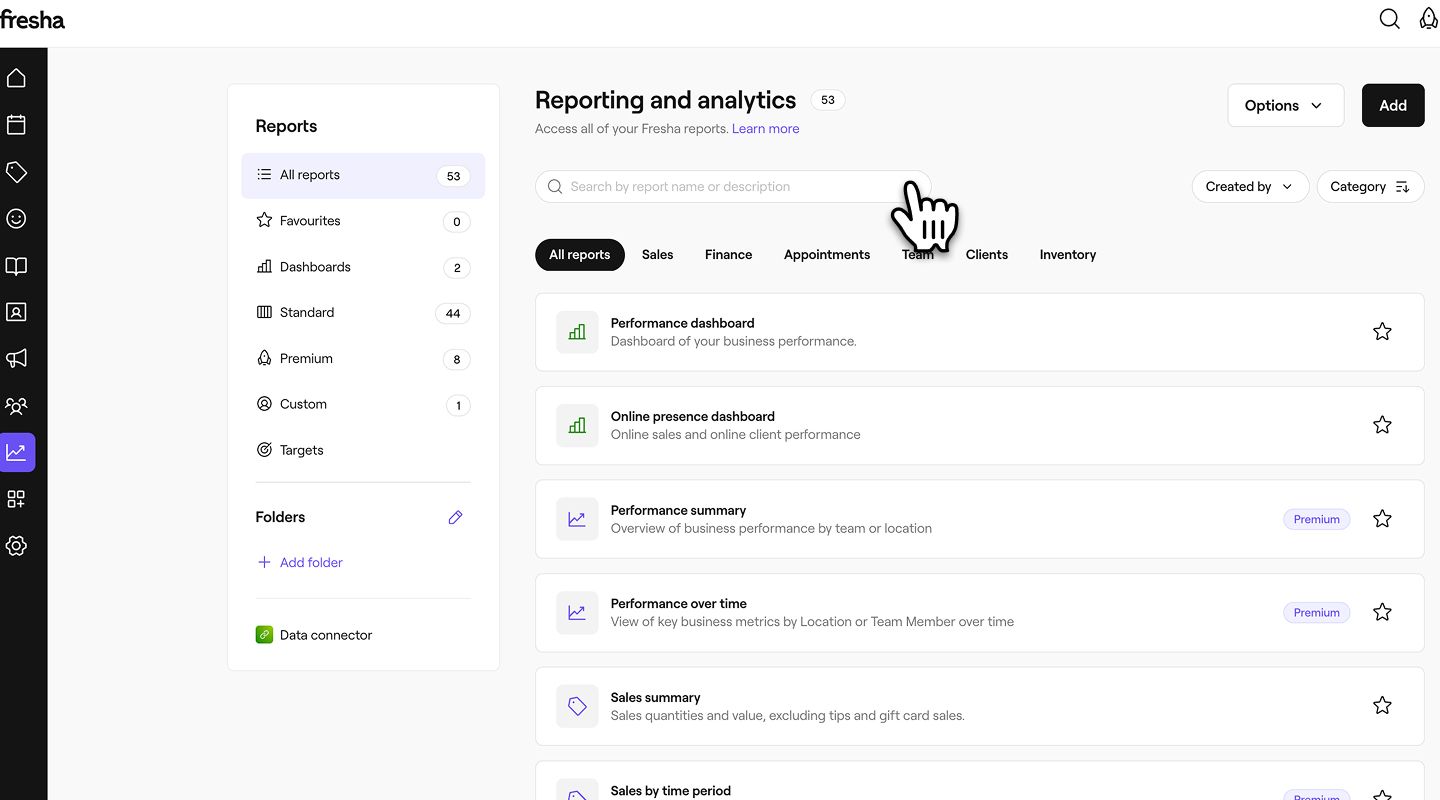Image resolution: width=1440 pixels, height=800 pixels.
Task: Open the team members icon in sidebar
Action: click(x=16, y=406)
